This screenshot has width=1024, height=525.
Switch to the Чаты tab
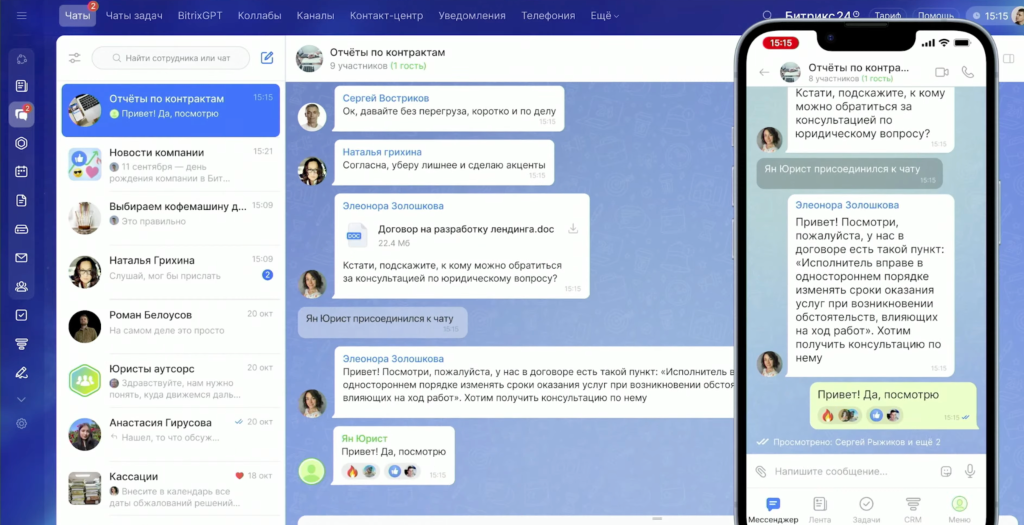coord(77,16)
